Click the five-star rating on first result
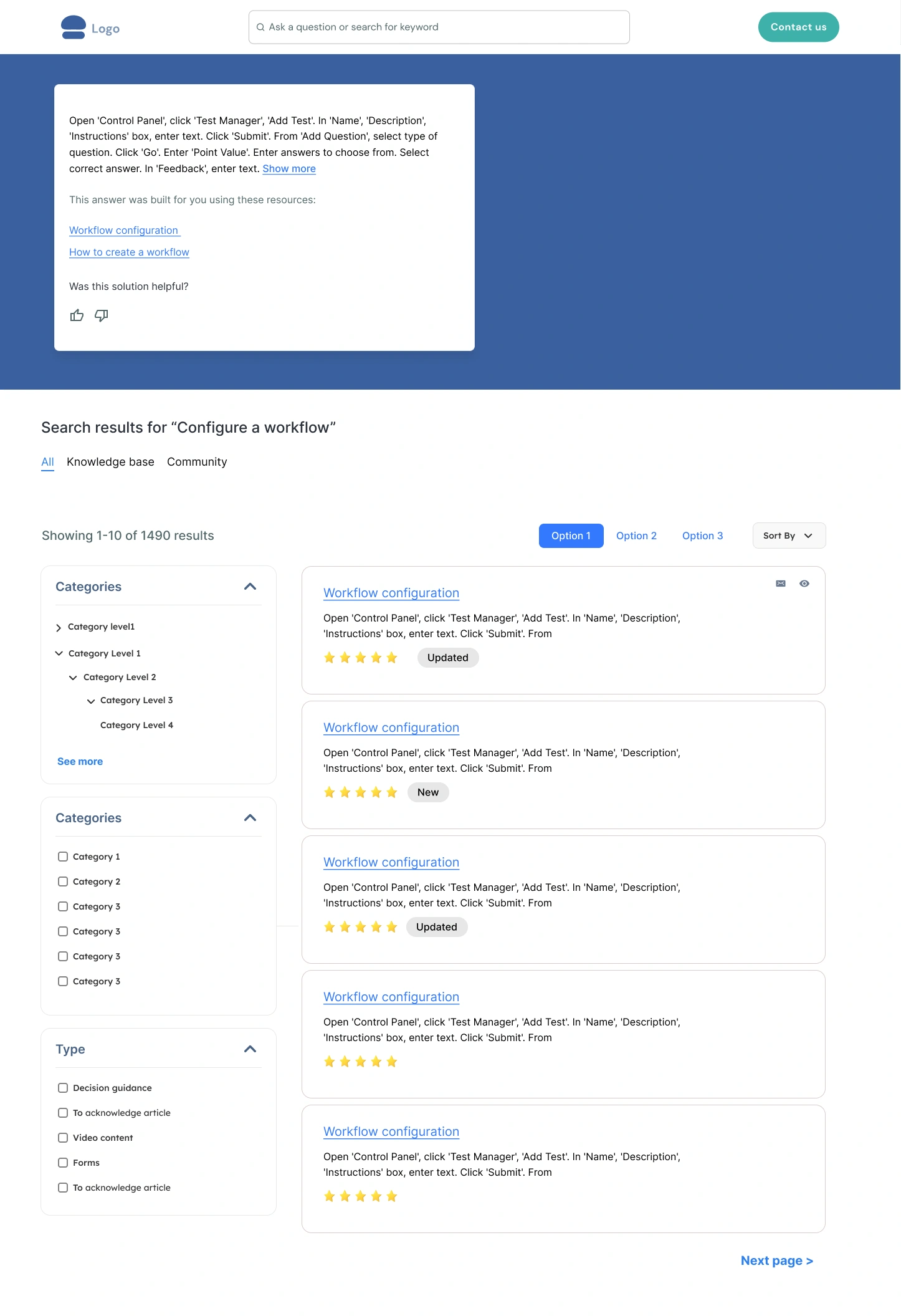The width and height of the screenshot is (901, 1316). (x=360, y=658)
